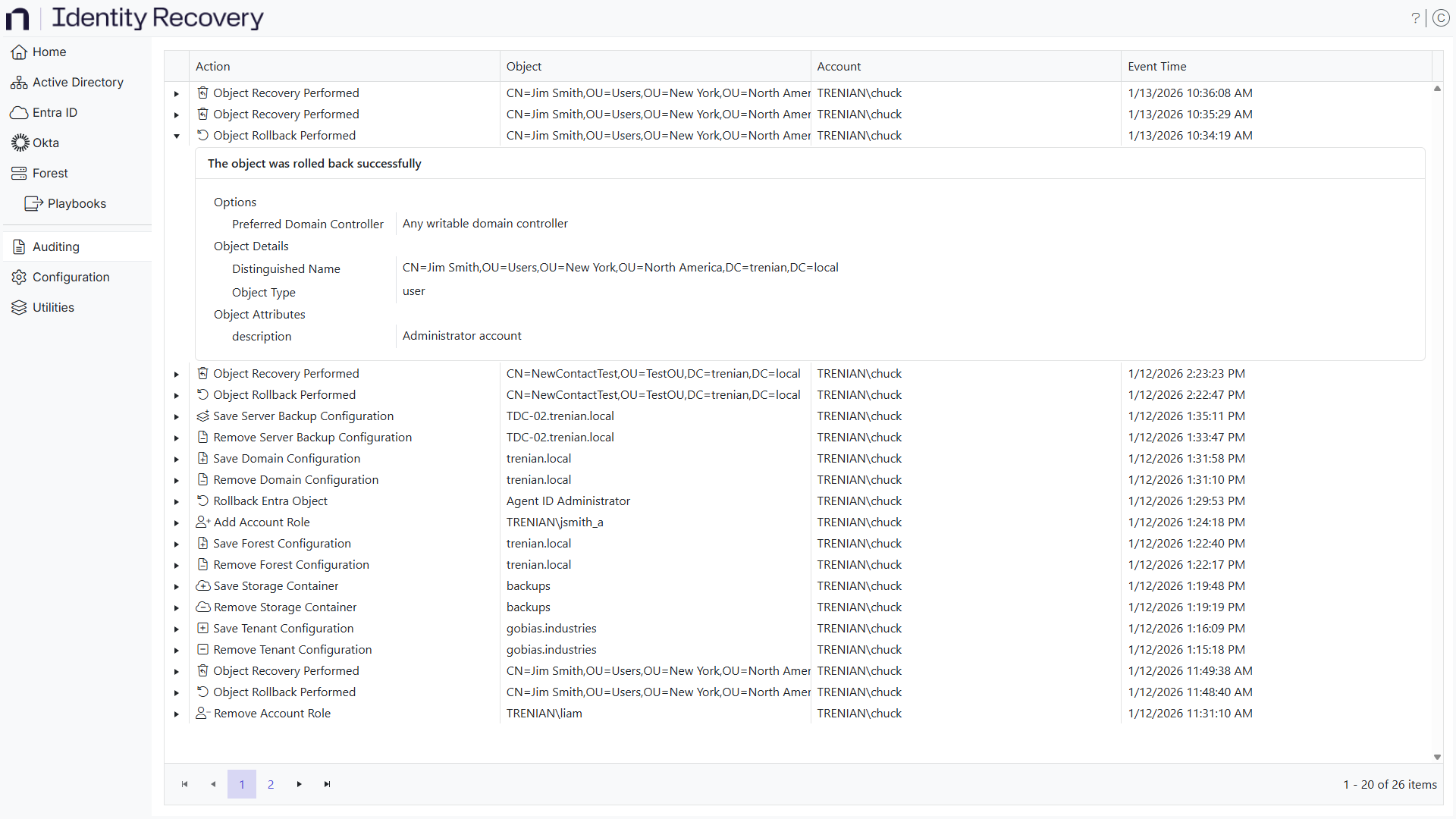Go to page 2 of results
Image resolution: width=1456 pixels, height=819 pixels.
[x=270, y=784]
